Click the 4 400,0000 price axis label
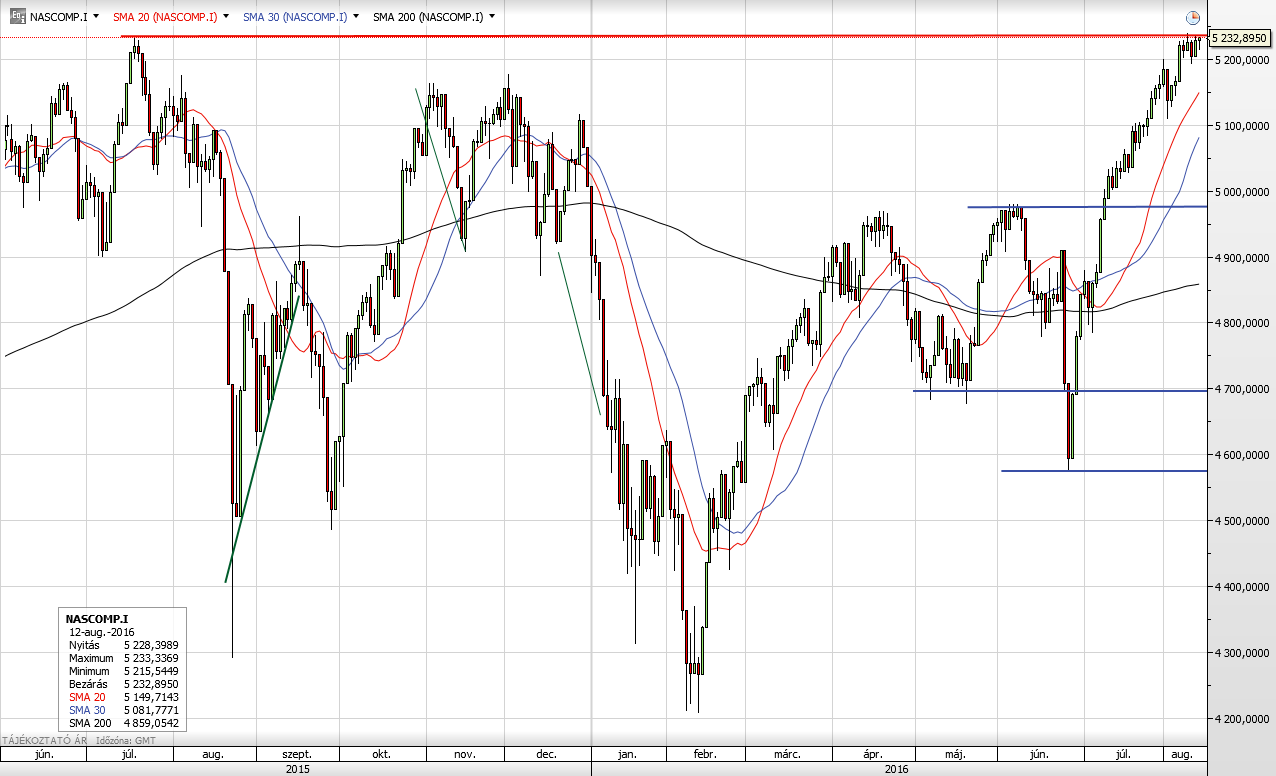Viewport: 1276px width, 776px height. point(1240,587)
